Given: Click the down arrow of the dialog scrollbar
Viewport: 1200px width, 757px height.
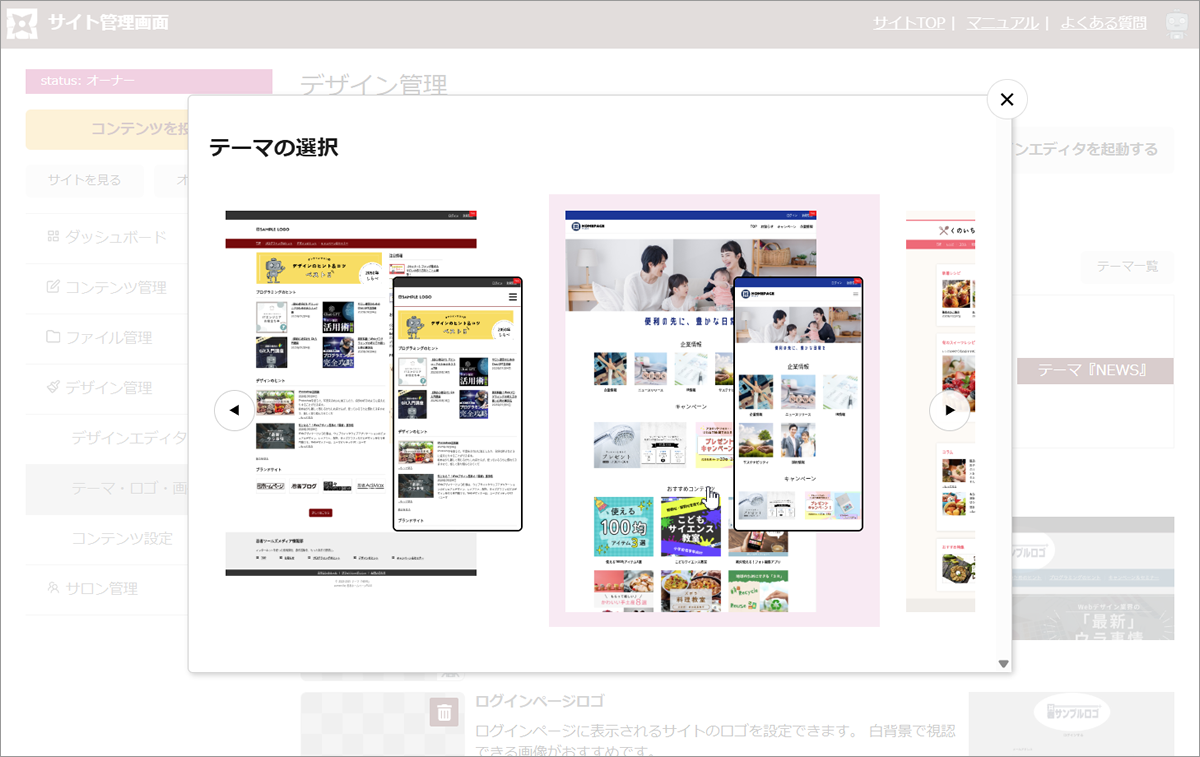Looking at the screenshot, I should (x=1003, y=664).
